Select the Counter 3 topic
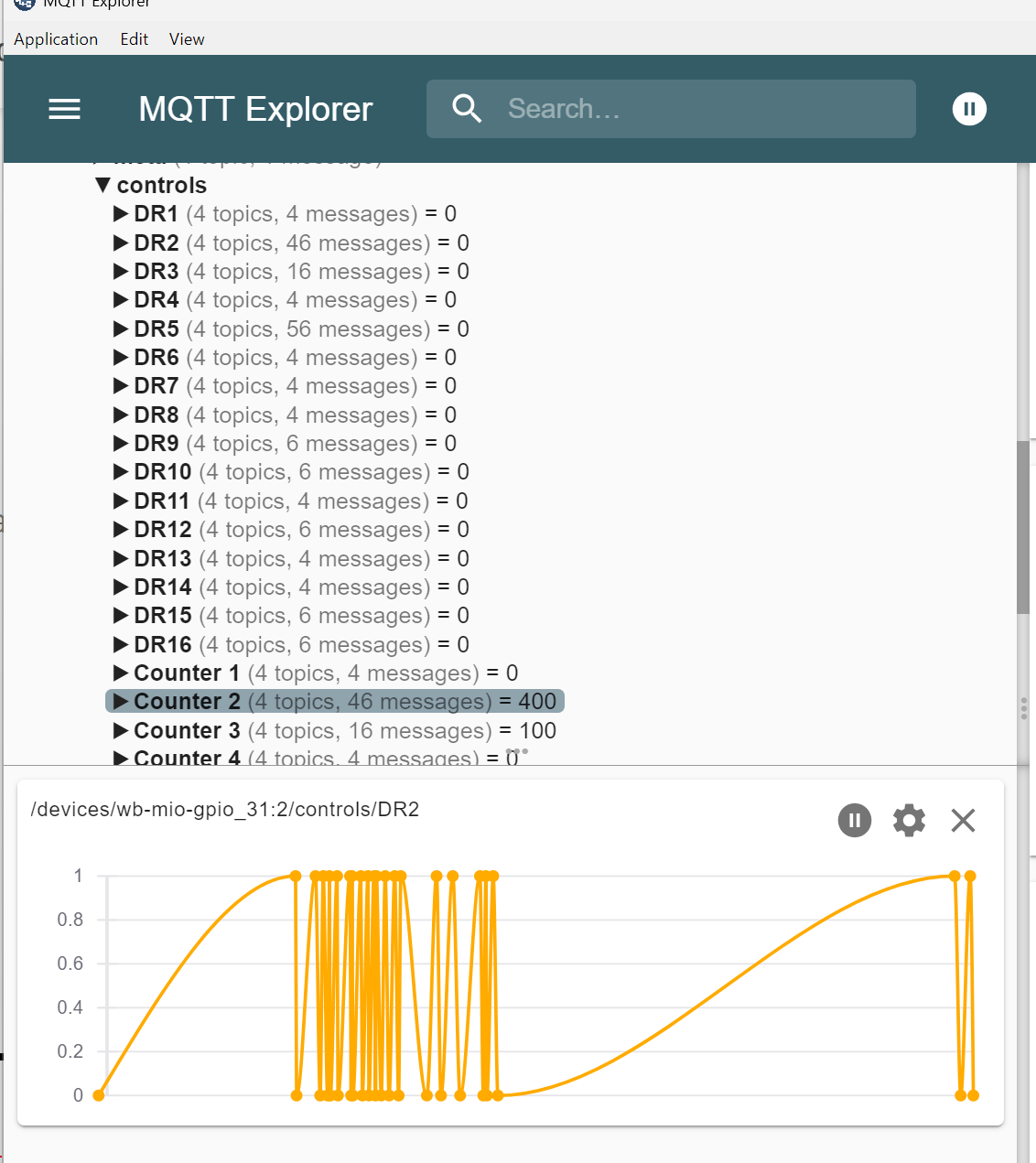 click(187, 731)
